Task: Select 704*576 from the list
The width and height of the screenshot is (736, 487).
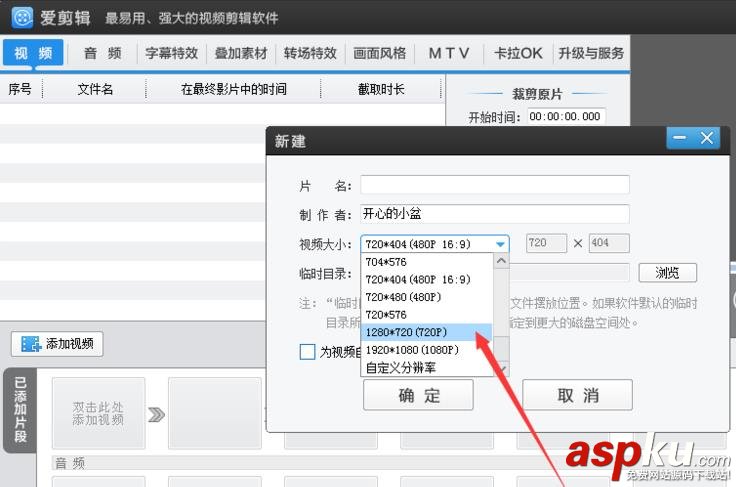Action: 427,262
